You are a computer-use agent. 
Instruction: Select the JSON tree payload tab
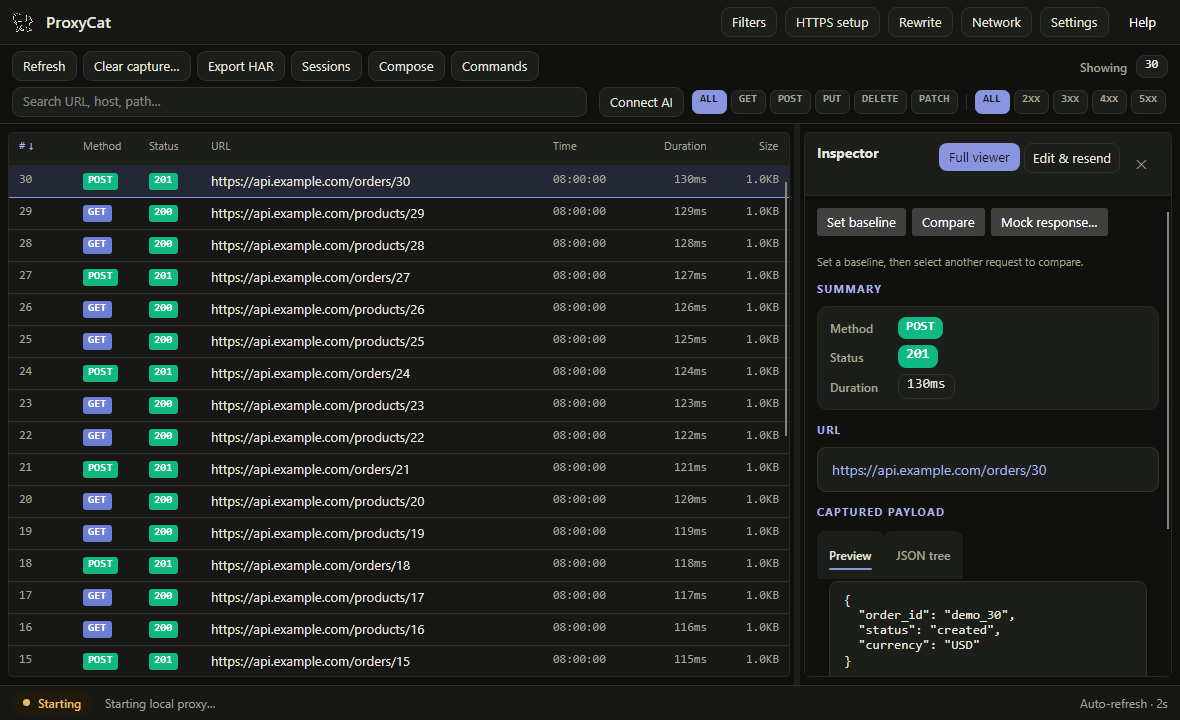click(923, 555)
